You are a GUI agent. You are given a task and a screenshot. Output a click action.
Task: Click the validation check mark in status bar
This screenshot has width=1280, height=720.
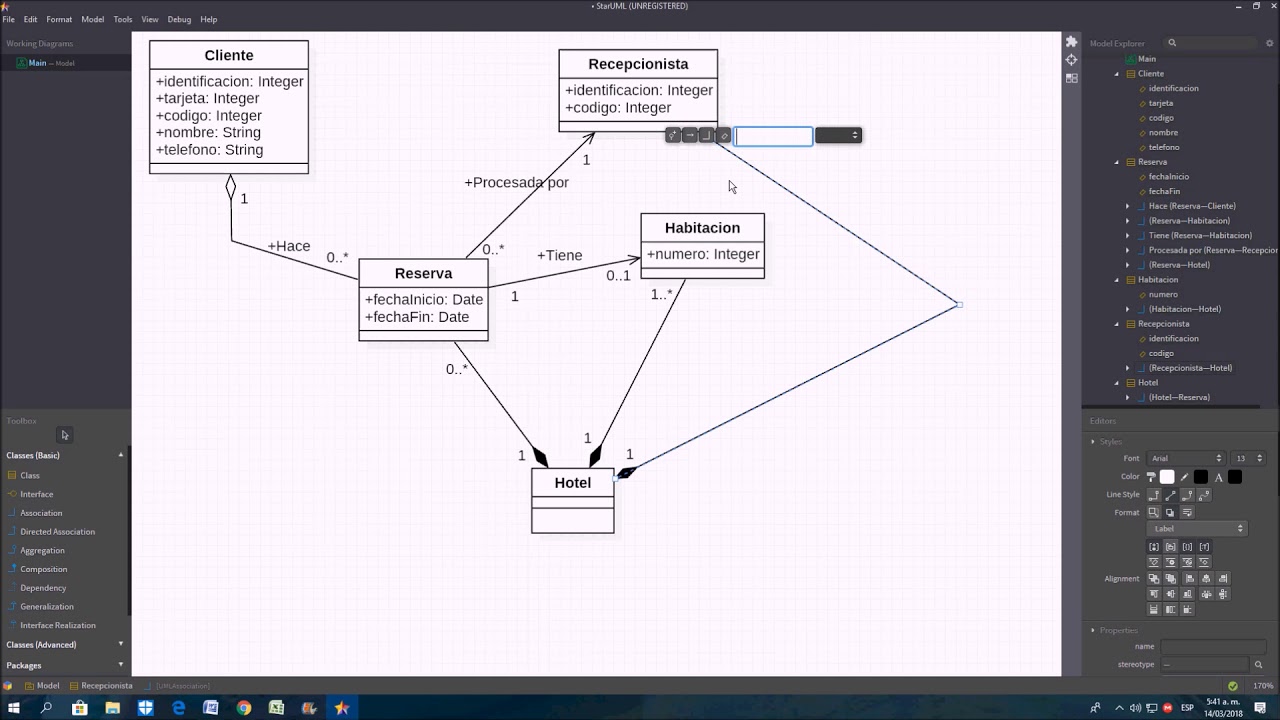click(1233, 686)
